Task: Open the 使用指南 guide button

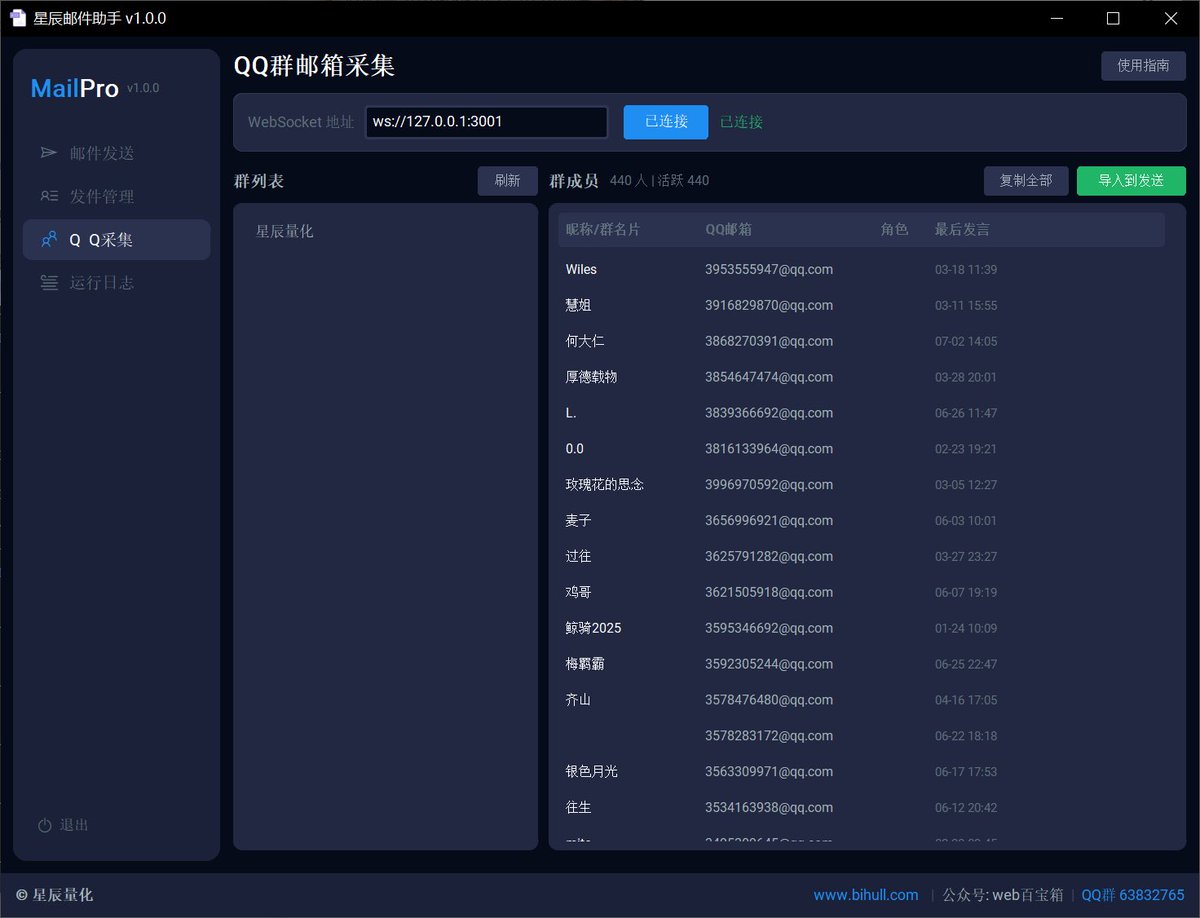Action: tap(1143, 66)
